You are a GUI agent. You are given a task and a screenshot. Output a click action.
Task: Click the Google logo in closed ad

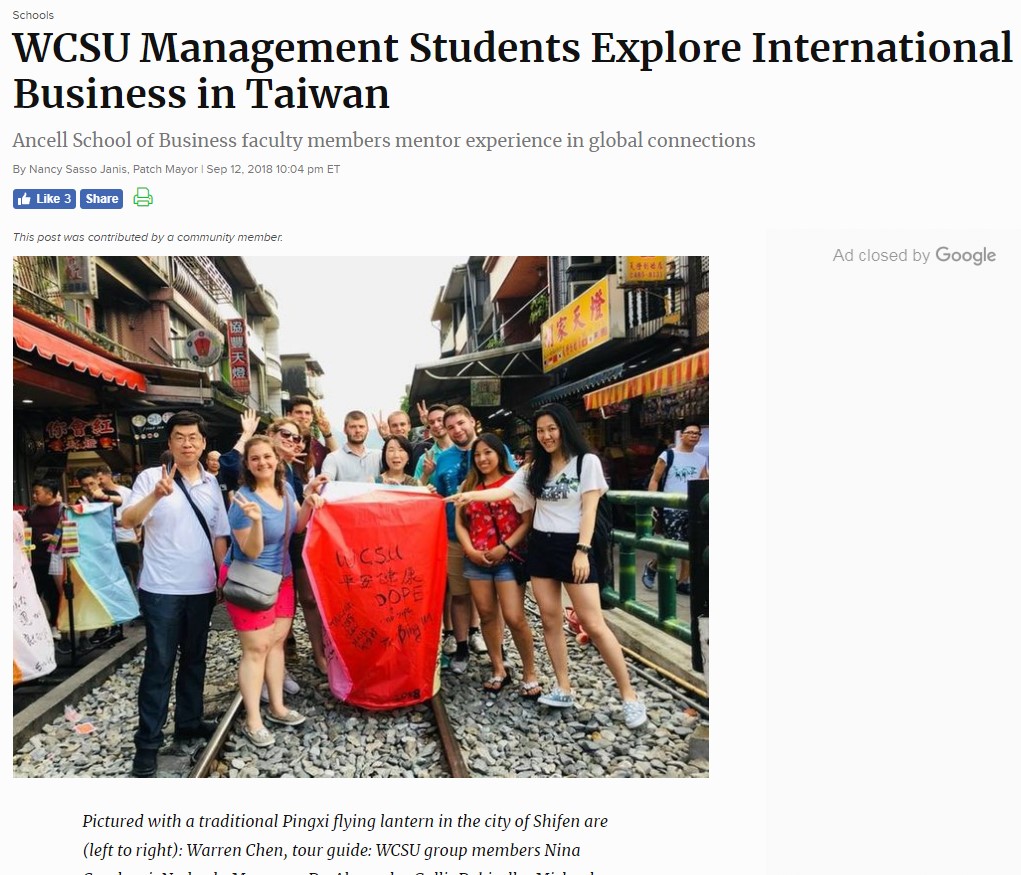click(966, 255)
